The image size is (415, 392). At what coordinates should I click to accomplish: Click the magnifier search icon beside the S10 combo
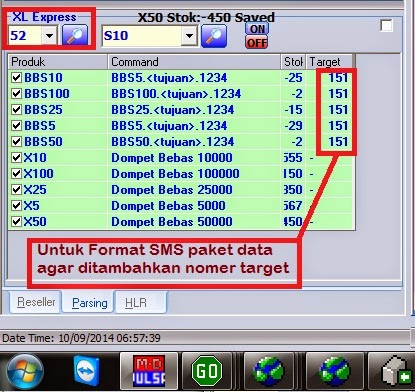click(214, 36)
